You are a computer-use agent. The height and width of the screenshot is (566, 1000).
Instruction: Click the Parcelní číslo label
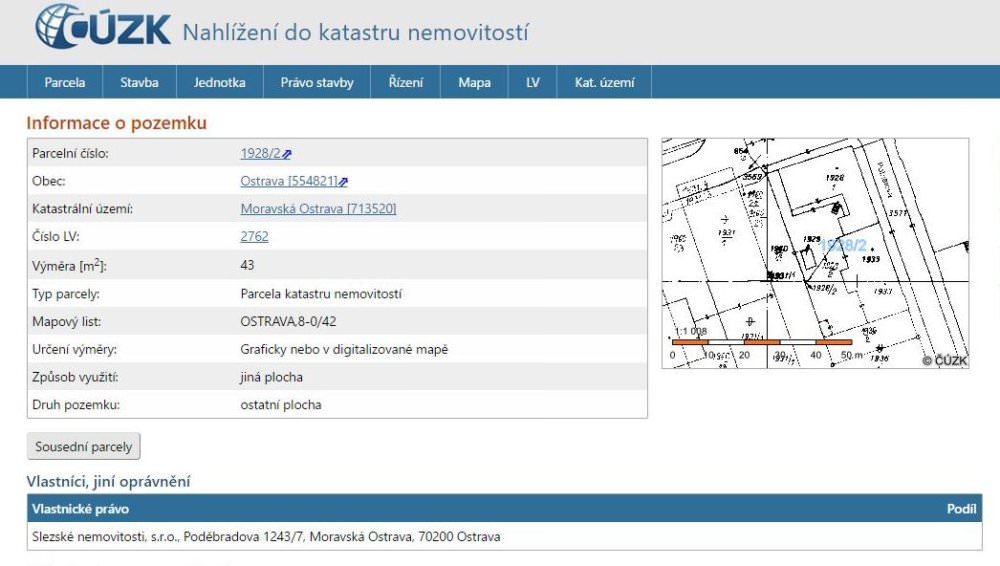pyautogui.click(x=70, y=153)
